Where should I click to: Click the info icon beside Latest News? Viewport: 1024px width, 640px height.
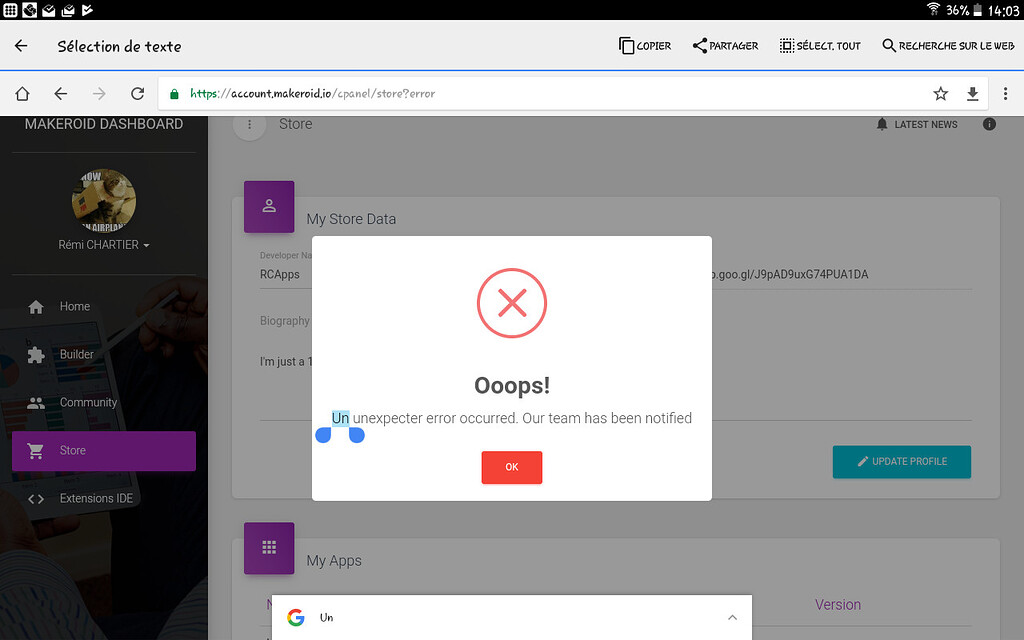(989, 124)
